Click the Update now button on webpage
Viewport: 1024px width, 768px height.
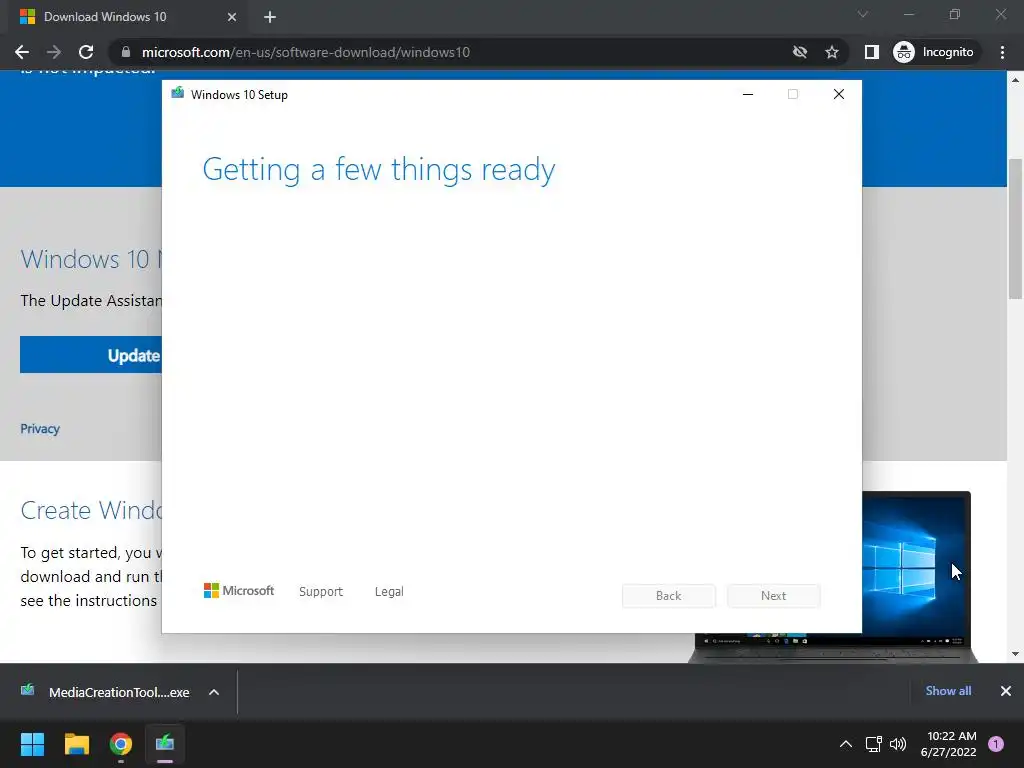91,355
